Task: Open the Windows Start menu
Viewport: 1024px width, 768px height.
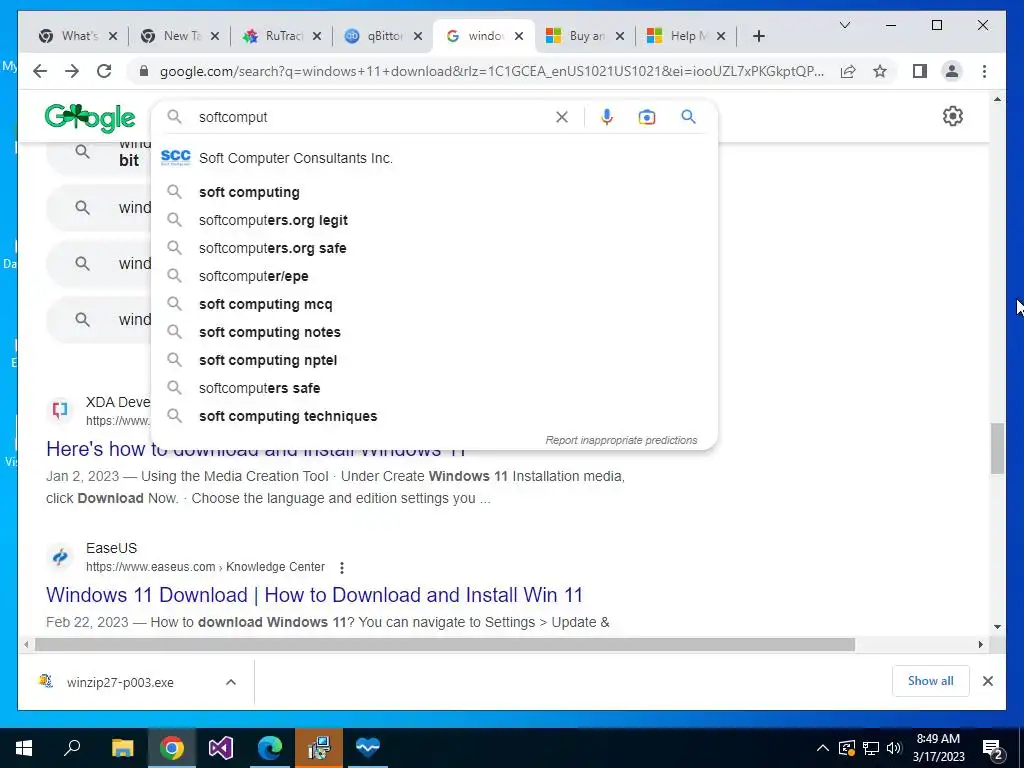Action: tap(24, 748)
